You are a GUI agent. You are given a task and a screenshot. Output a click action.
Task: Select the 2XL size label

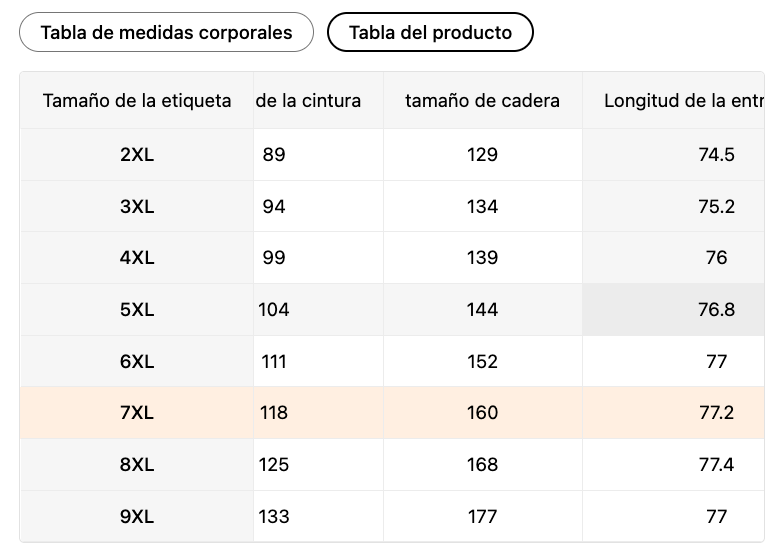[x=137, y=155]
